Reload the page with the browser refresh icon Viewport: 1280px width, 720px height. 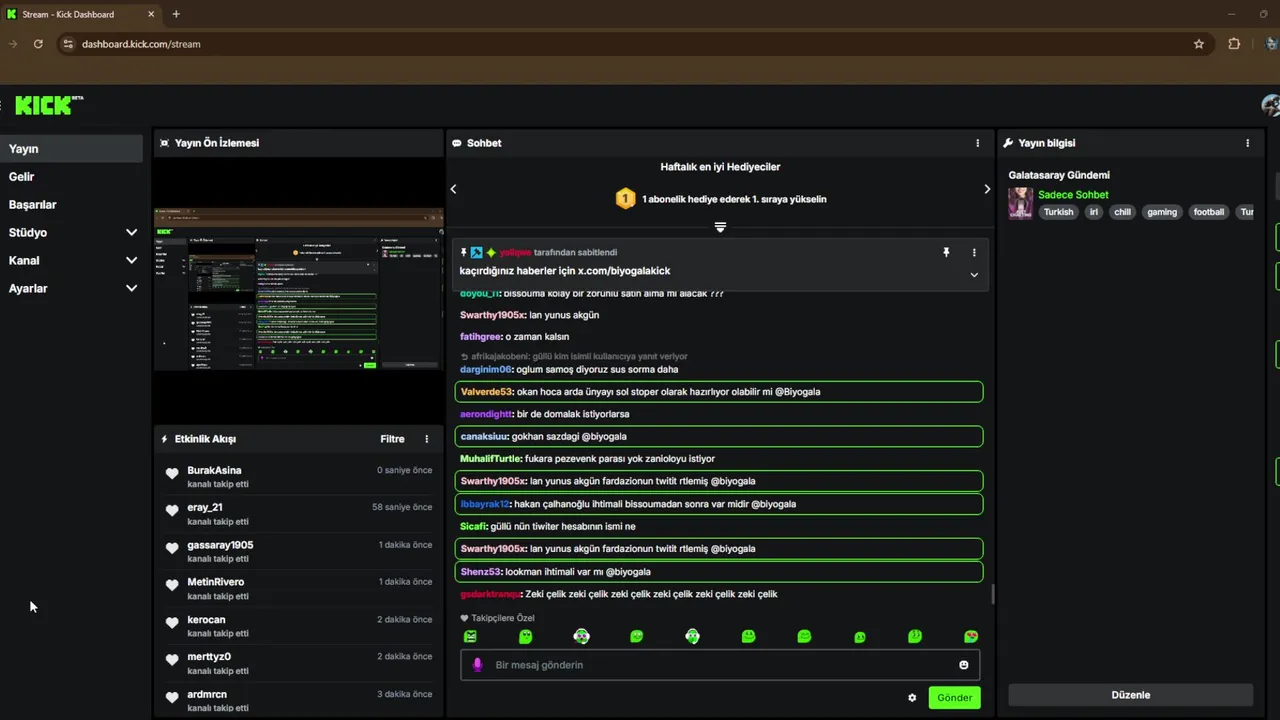click(38, 44)
